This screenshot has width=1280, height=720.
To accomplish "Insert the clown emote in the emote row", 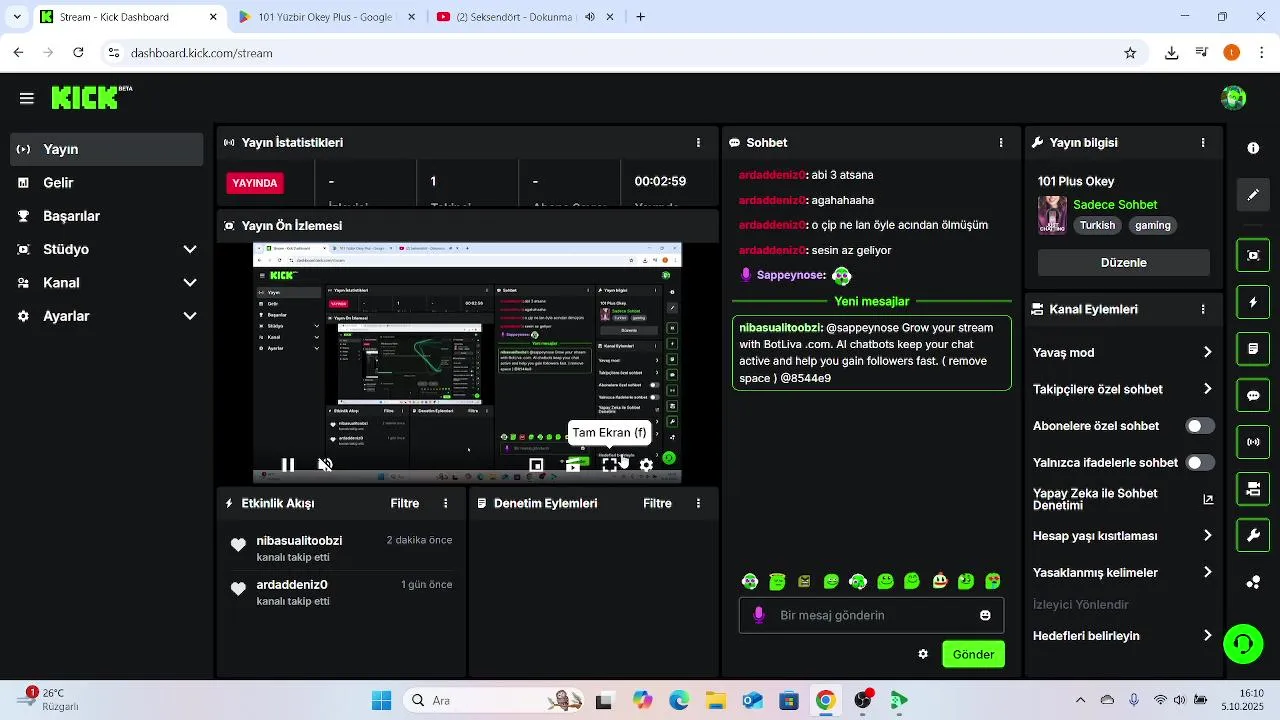I will point(939,581).
